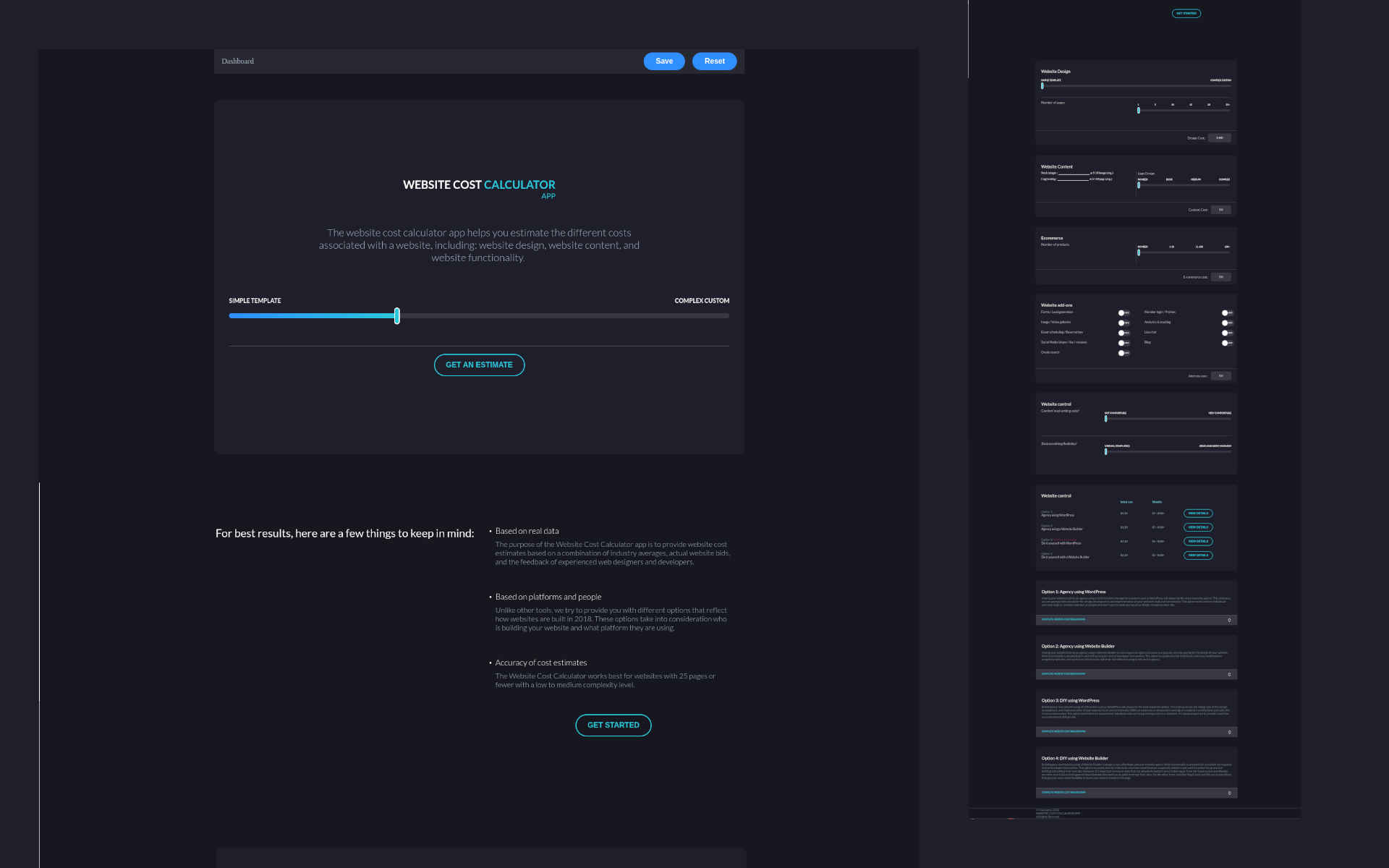This screenshot has height=868, width=1389.
Task: Click Option 4 DIY Website Builder chevron icon
Action: 1229,793
